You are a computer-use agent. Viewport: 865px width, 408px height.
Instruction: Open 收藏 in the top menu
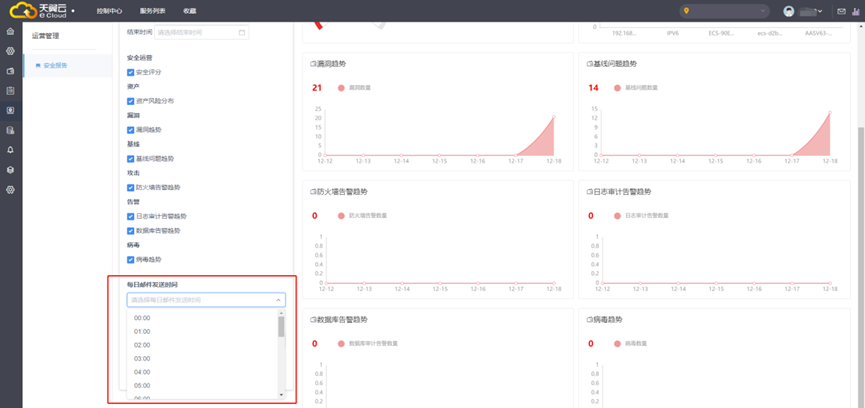[x=189, y=11]
